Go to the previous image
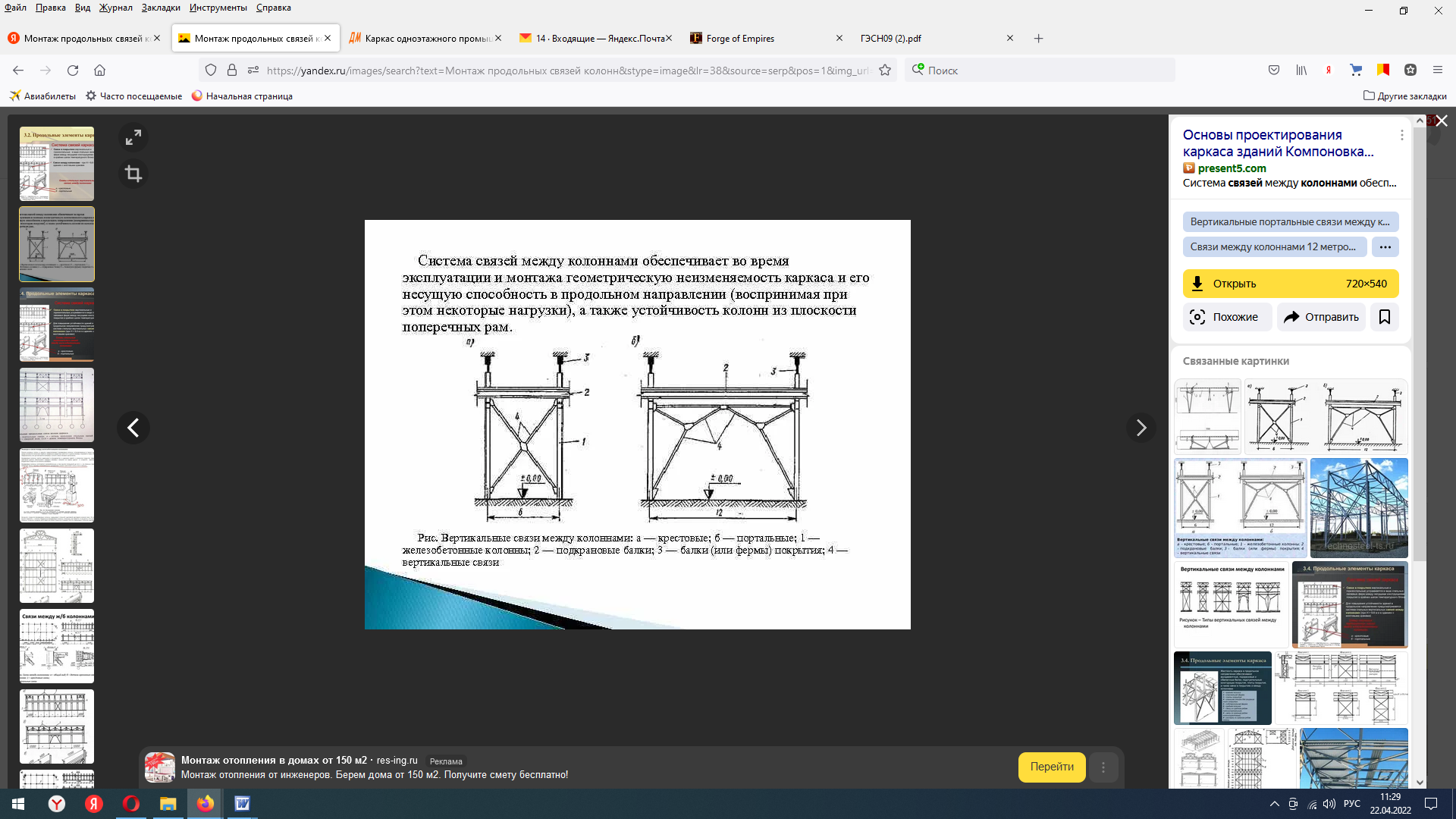This screenshot has width=1456, height=819. (133, 428)
